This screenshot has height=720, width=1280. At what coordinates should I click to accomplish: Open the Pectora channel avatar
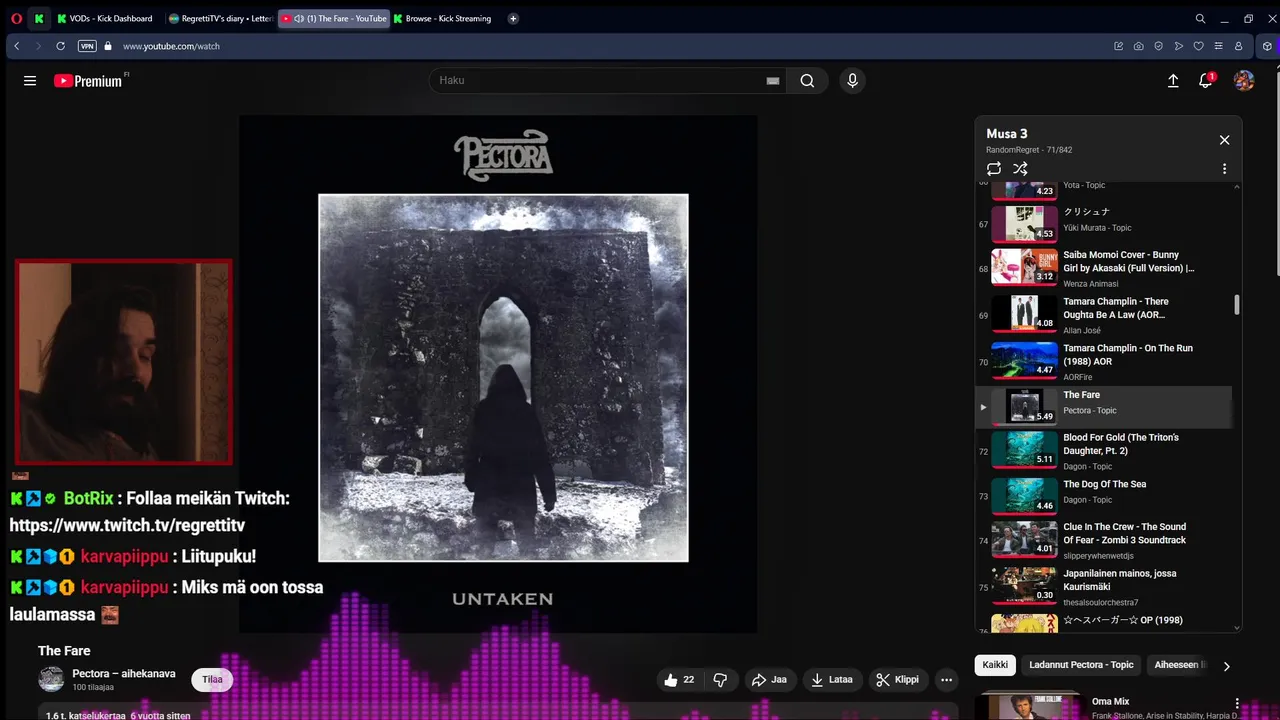[x=51, y=680]
